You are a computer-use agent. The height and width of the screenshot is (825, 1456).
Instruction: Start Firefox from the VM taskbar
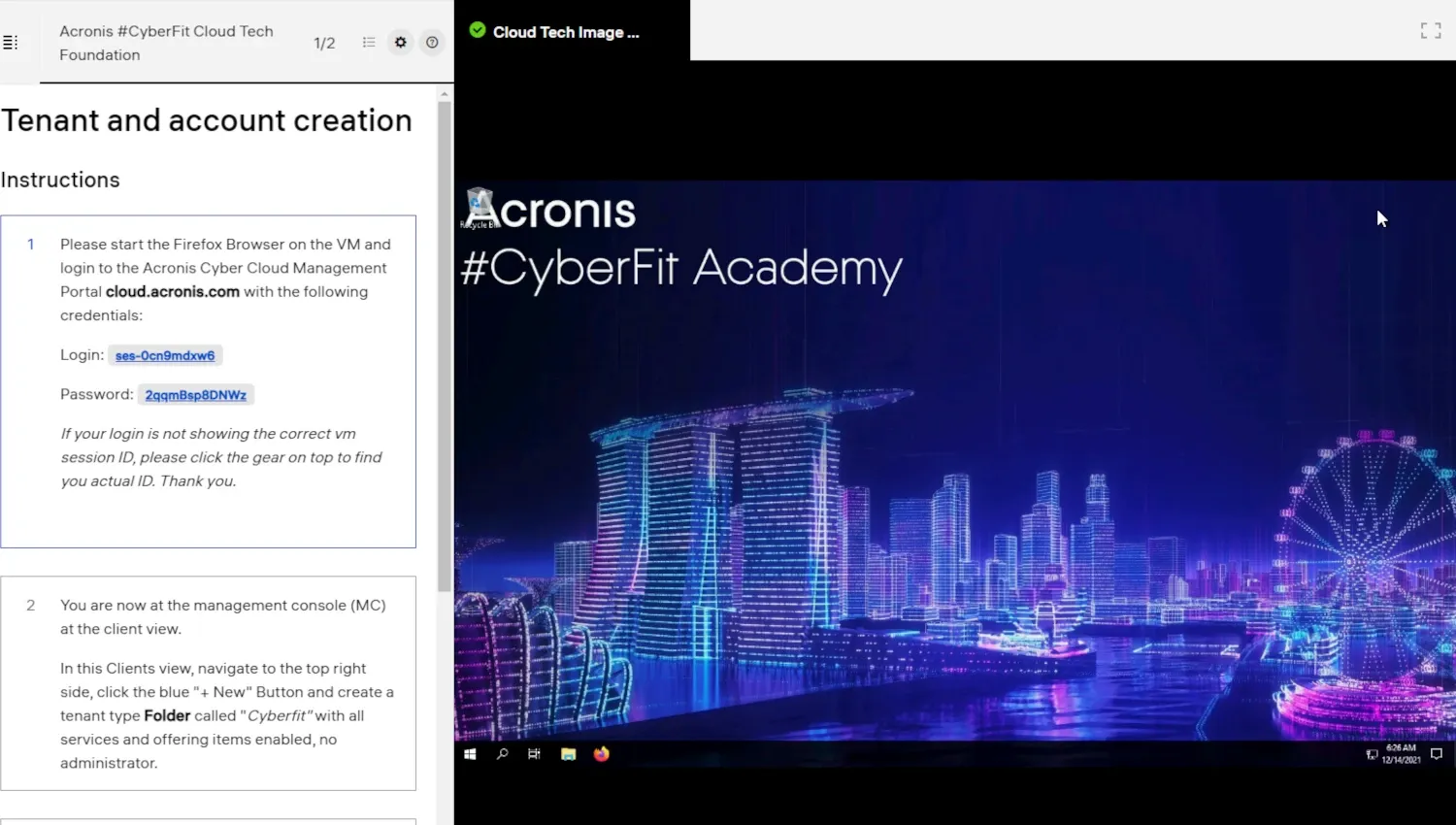tap(602, 754)
